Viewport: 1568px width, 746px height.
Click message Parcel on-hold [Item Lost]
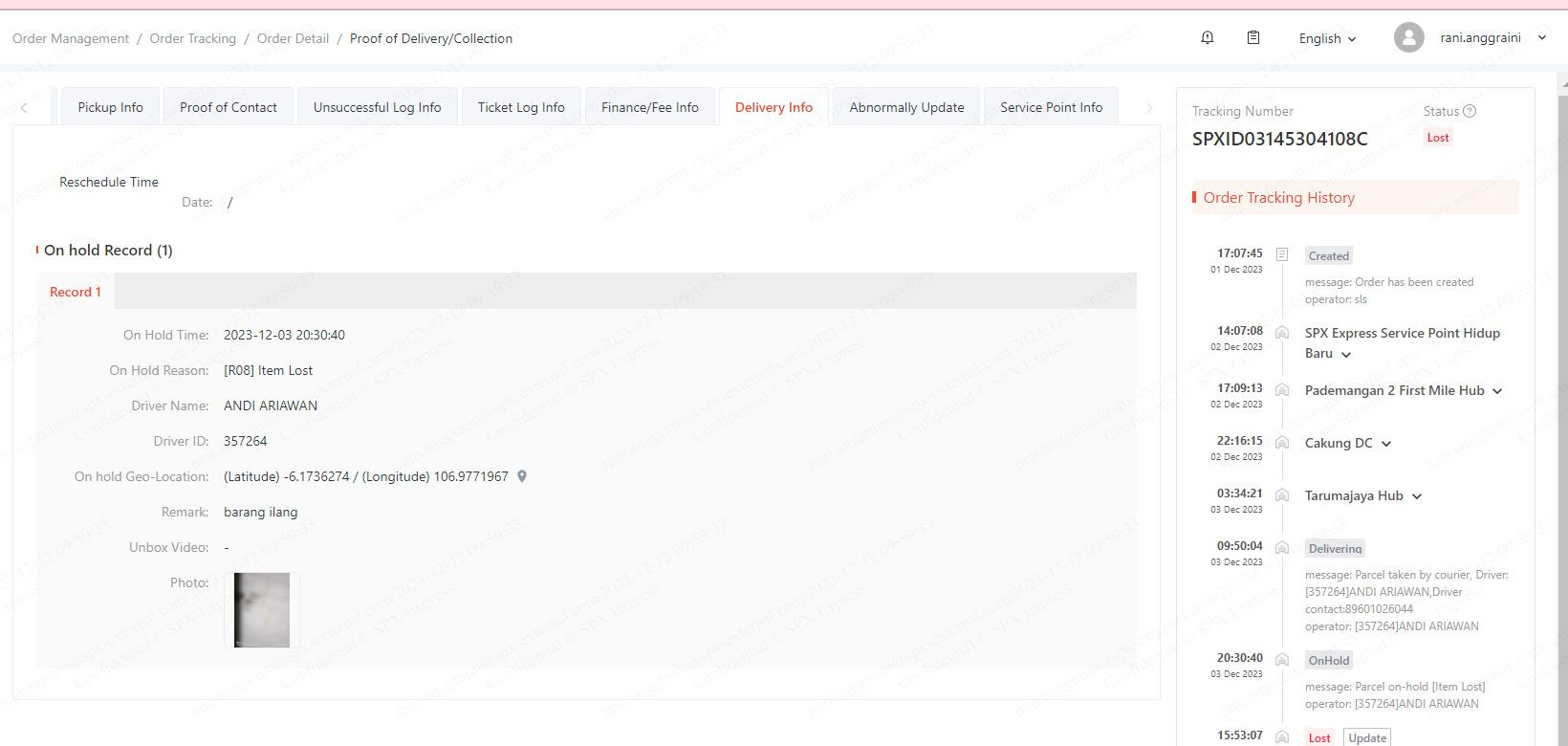1395,687
